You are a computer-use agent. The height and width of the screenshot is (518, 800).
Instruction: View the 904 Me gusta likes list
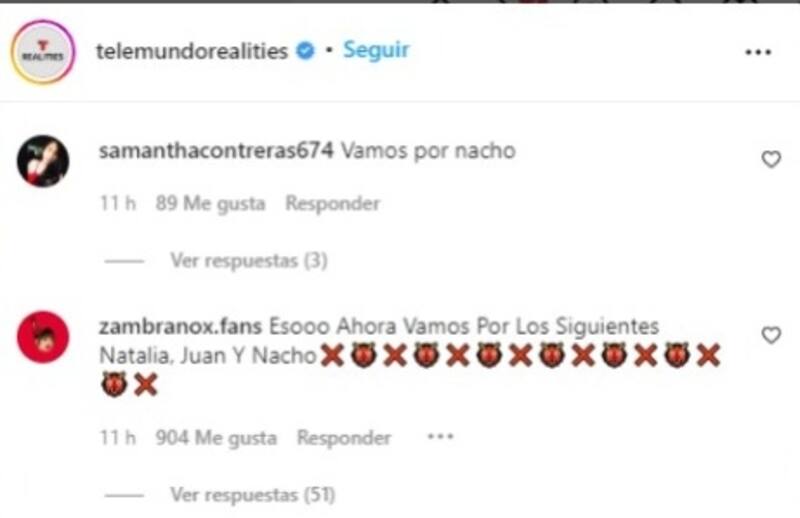[x=216, y=438]
